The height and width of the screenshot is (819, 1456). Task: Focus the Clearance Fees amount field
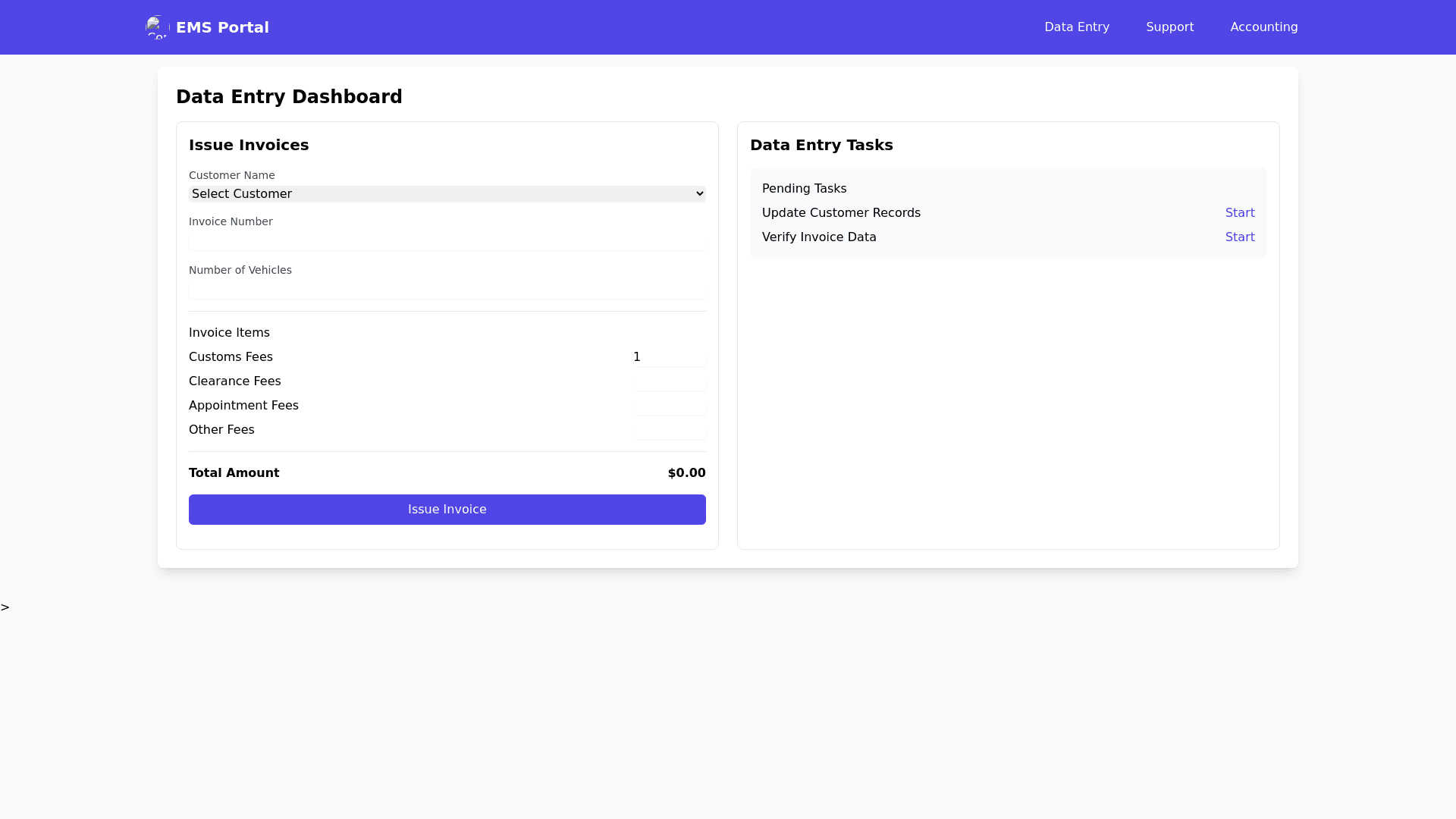(x=669, y=381)
